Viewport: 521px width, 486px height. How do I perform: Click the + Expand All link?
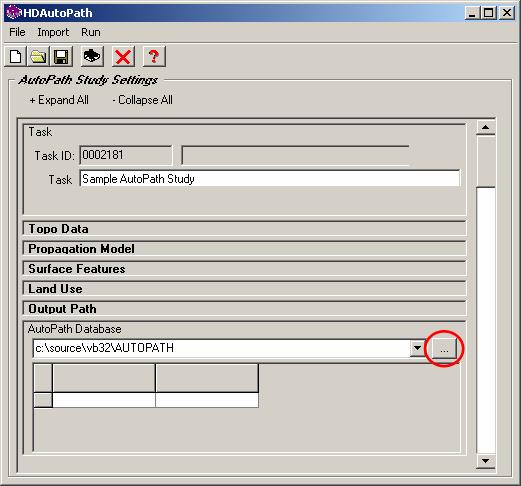click(59, 100)
